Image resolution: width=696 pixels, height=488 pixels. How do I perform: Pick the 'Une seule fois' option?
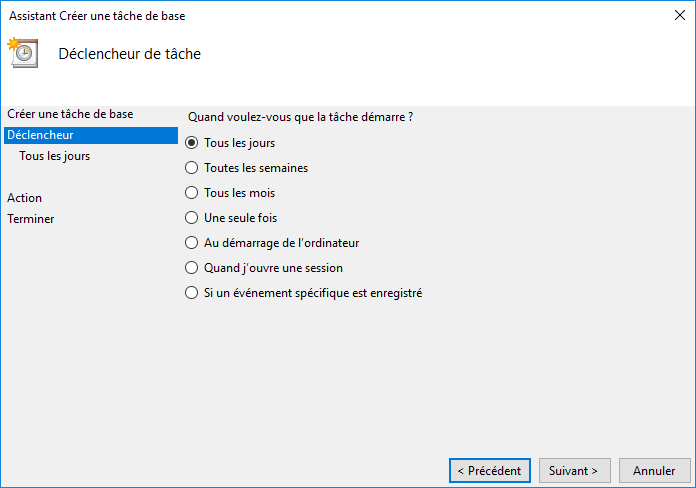[192, 218]
